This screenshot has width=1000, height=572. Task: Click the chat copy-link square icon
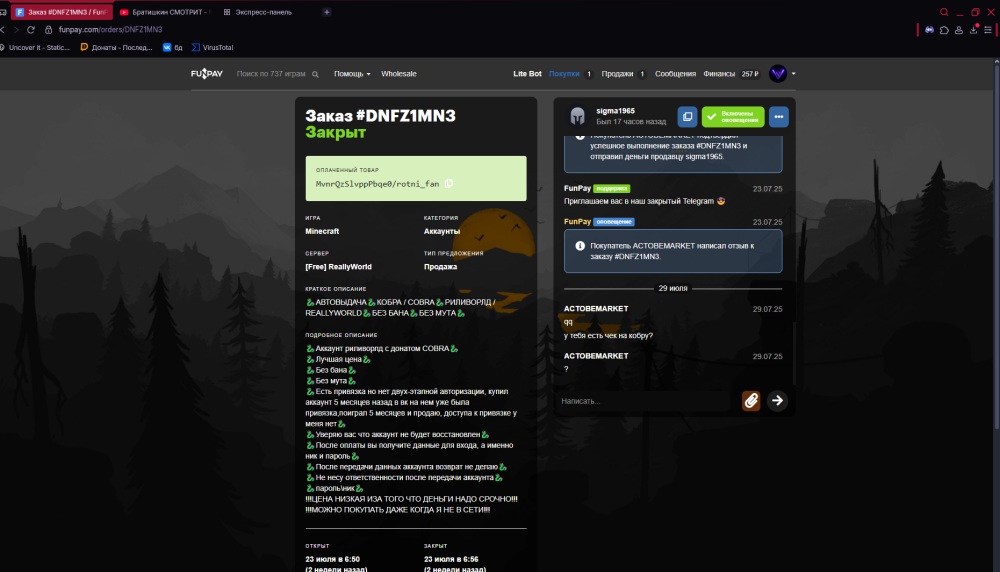[687, 117]
